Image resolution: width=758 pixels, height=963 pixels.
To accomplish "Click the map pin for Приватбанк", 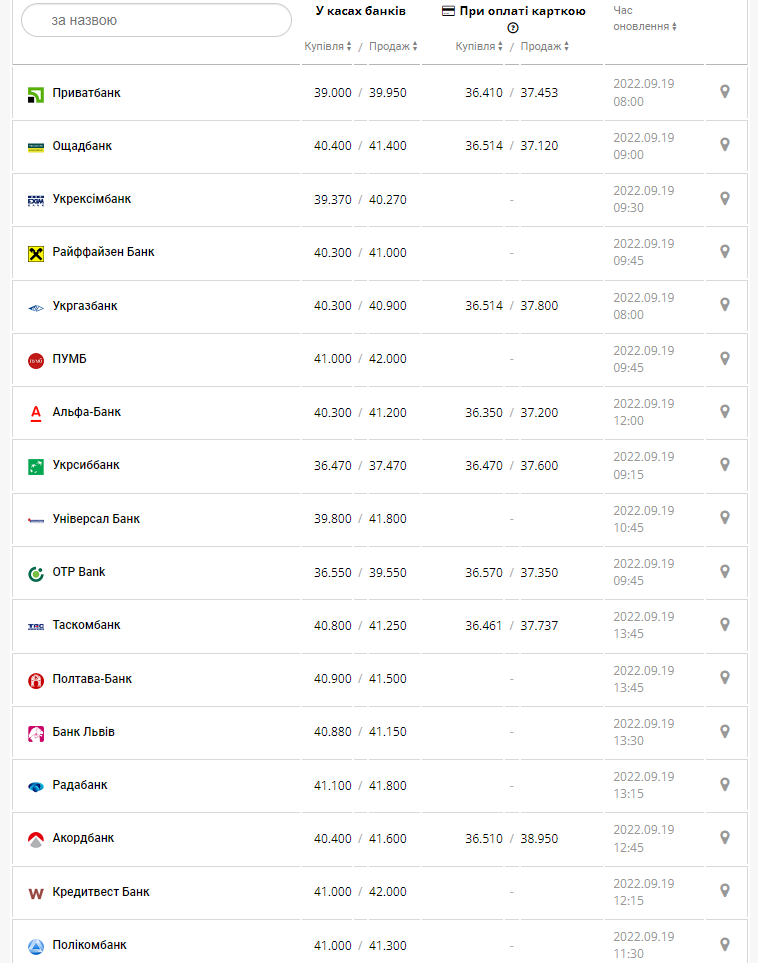I will (x=725, y=92).
